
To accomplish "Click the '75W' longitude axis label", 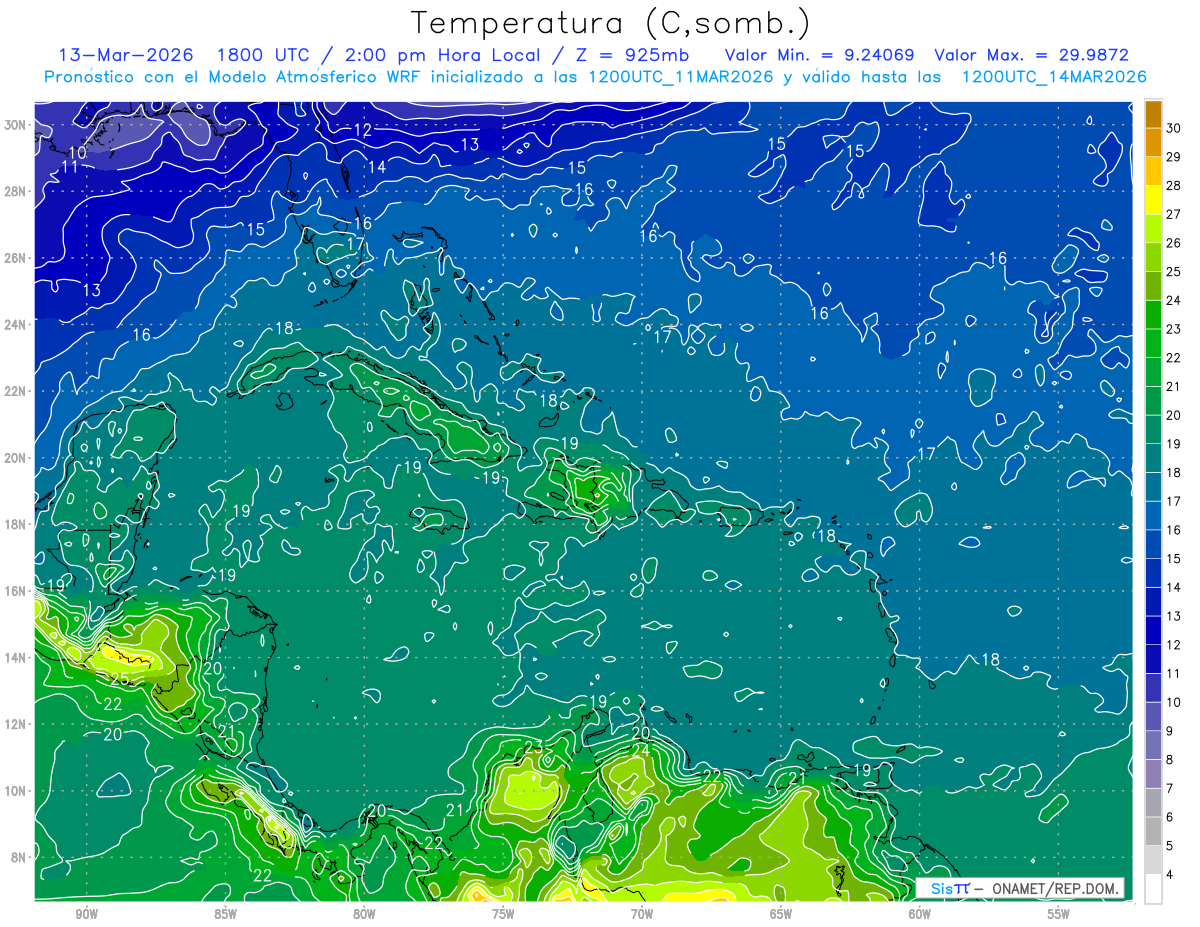I will click(503, 914).
